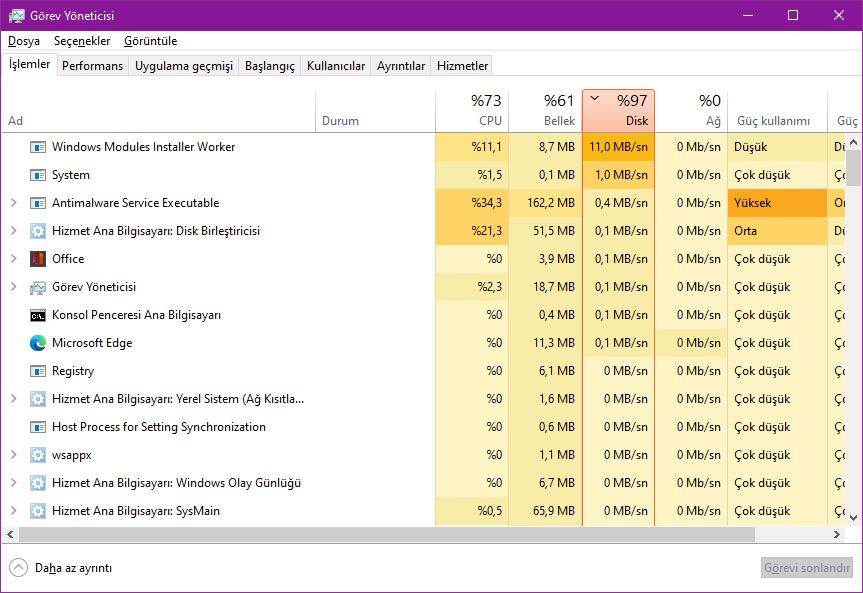This screenshot has width=863, height=593.
Task: Sort by the Ağ column header
Action: (x=691, y=111)
